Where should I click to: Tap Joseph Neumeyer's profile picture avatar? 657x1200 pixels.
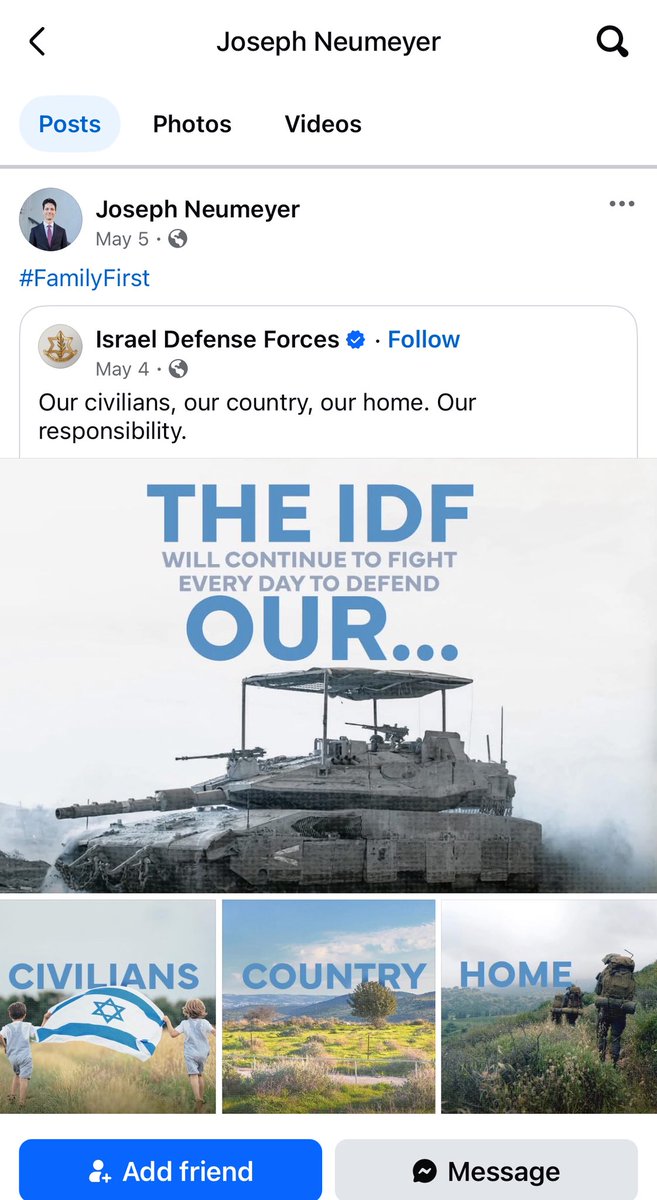[x=51, y=219]
